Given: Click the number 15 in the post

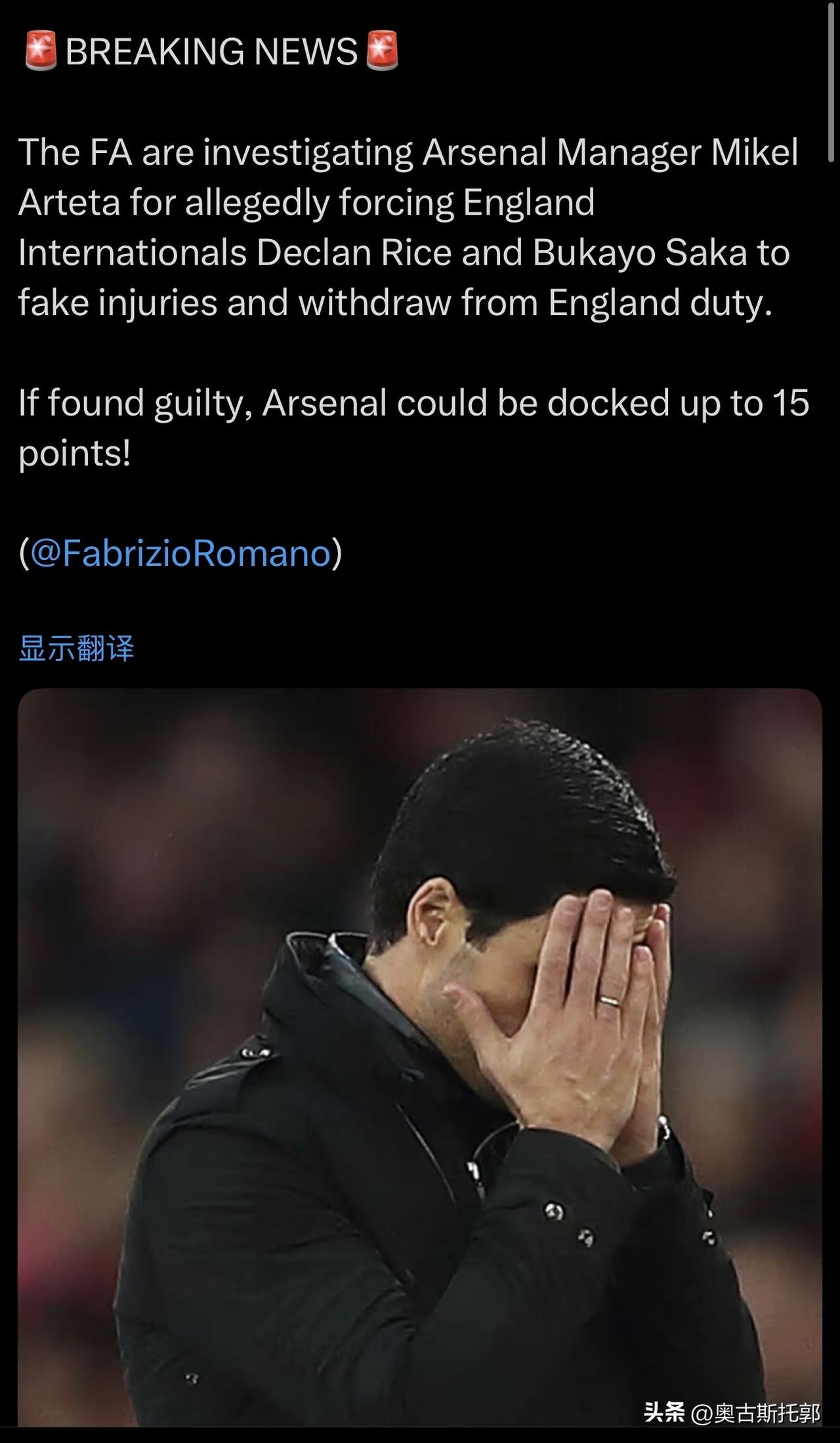Looking at the screenshot, I should tap(791, 402).
